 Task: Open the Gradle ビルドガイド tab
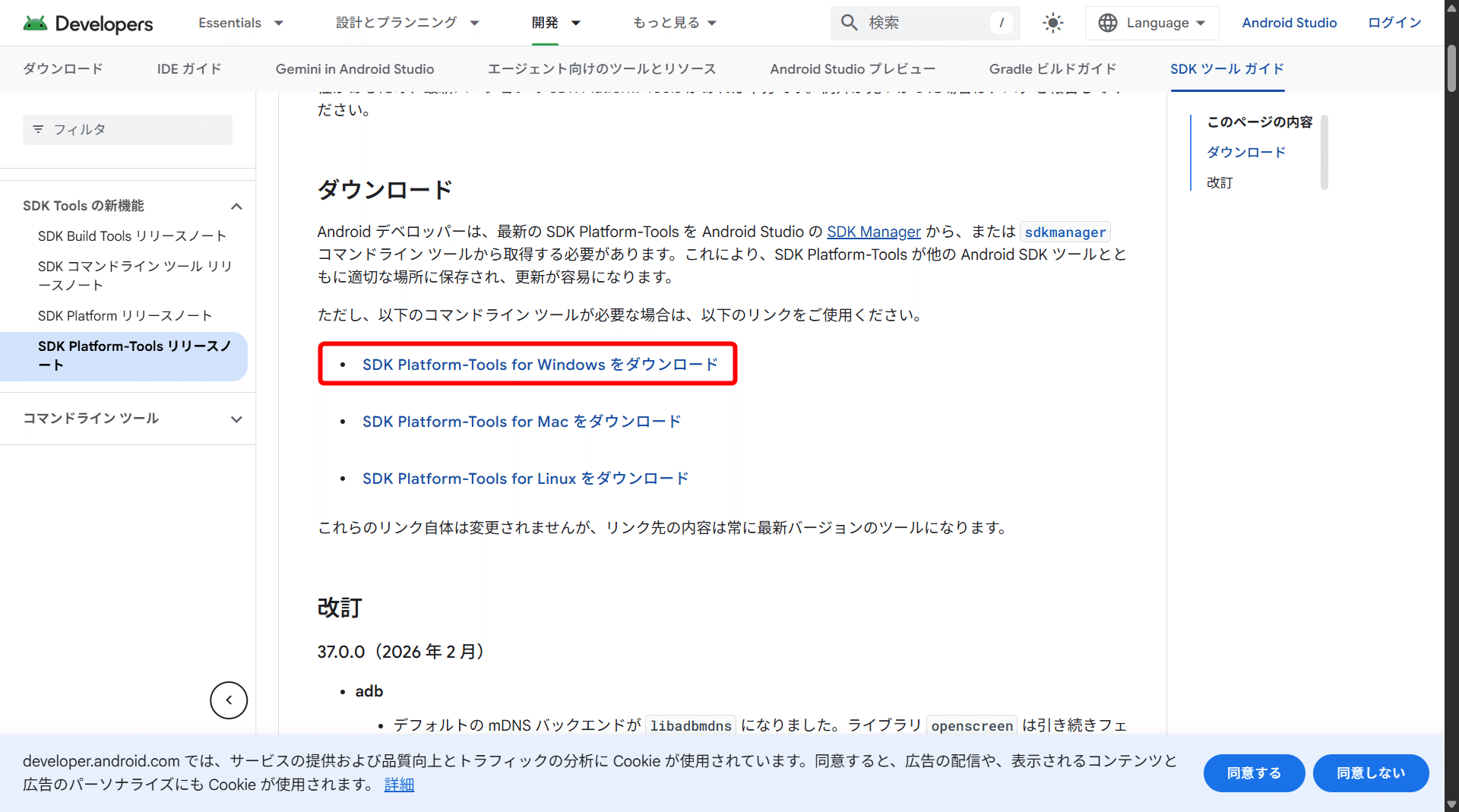pos(1053,69)
